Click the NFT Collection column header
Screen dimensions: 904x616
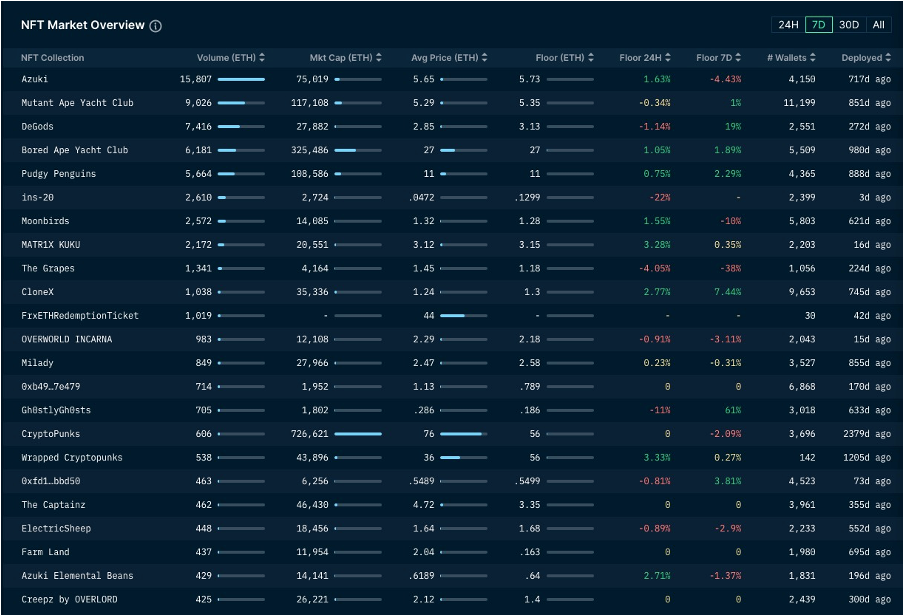coord(52,58)
